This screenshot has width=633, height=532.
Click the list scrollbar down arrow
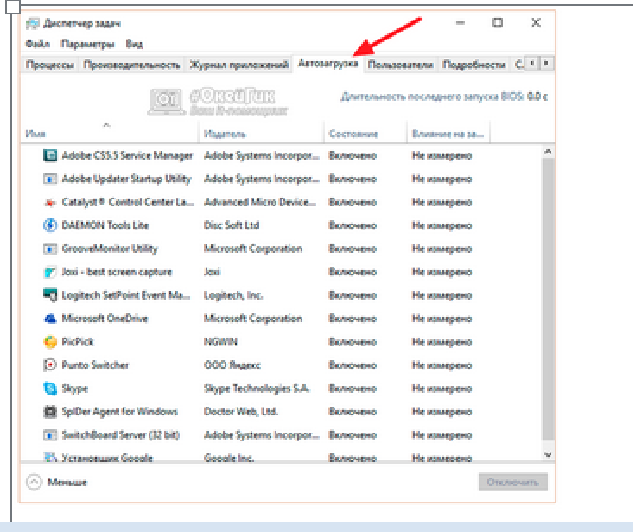(548, 455)
